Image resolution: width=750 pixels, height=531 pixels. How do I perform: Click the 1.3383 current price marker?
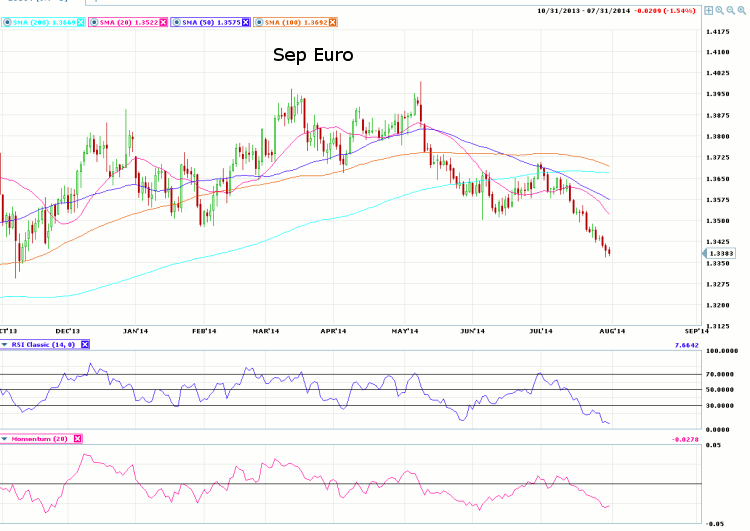[723, 254]
